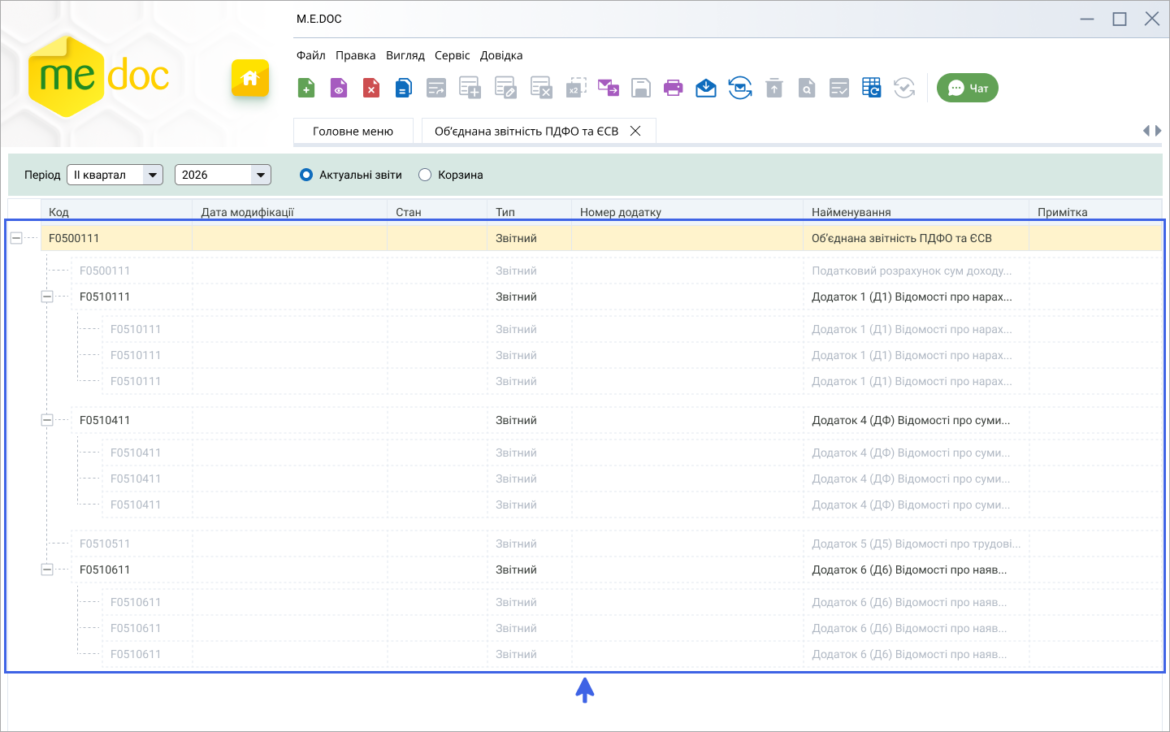Click the tab strip scroll-left arrow
Viewport: 1170px width, 732px height.
click(1146, 131)
